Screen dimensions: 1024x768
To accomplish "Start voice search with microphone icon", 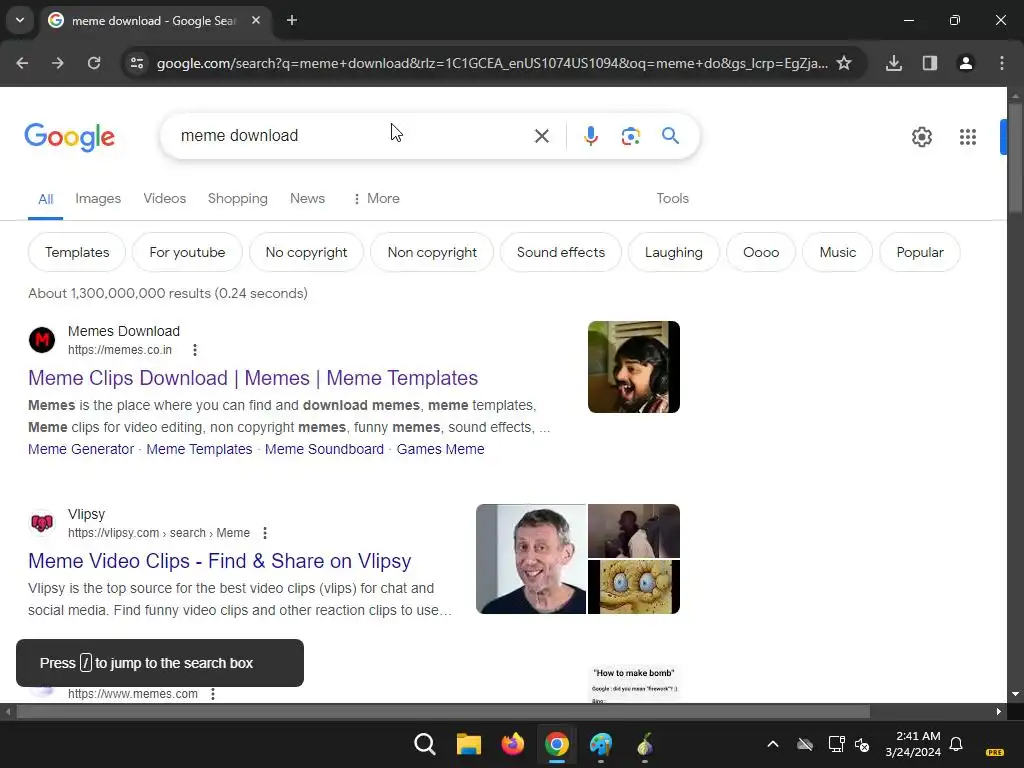I will point(590,136).
